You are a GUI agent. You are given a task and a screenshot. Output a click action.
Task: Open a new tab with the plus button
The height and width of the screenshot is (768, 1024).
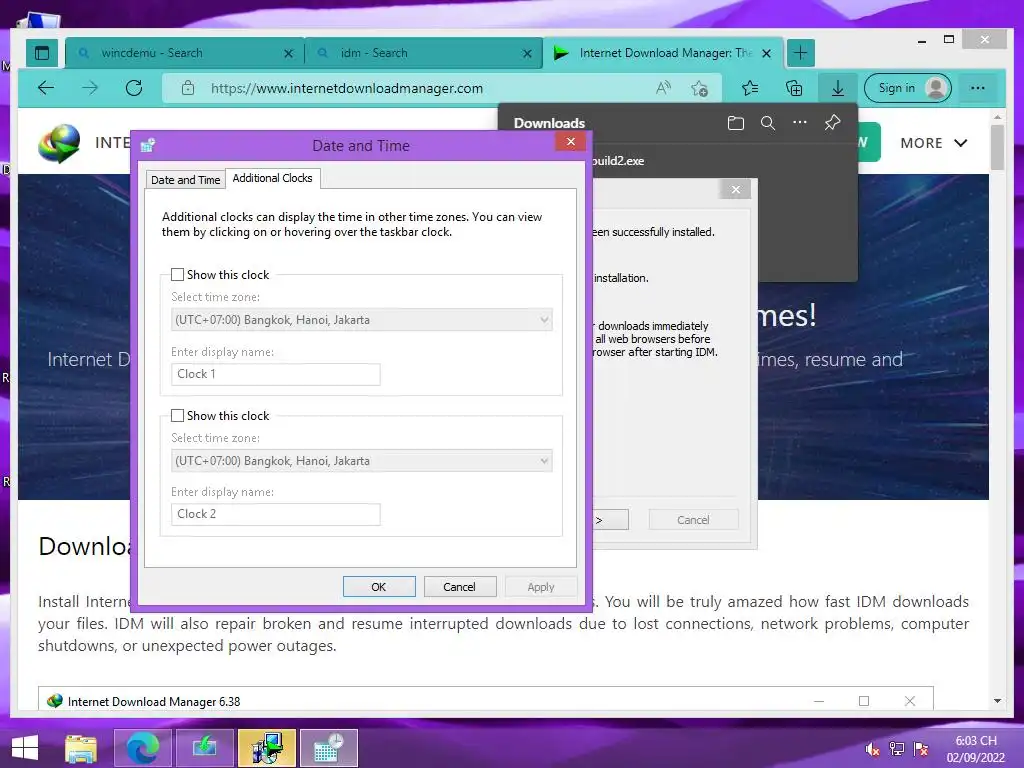[801, 53]
